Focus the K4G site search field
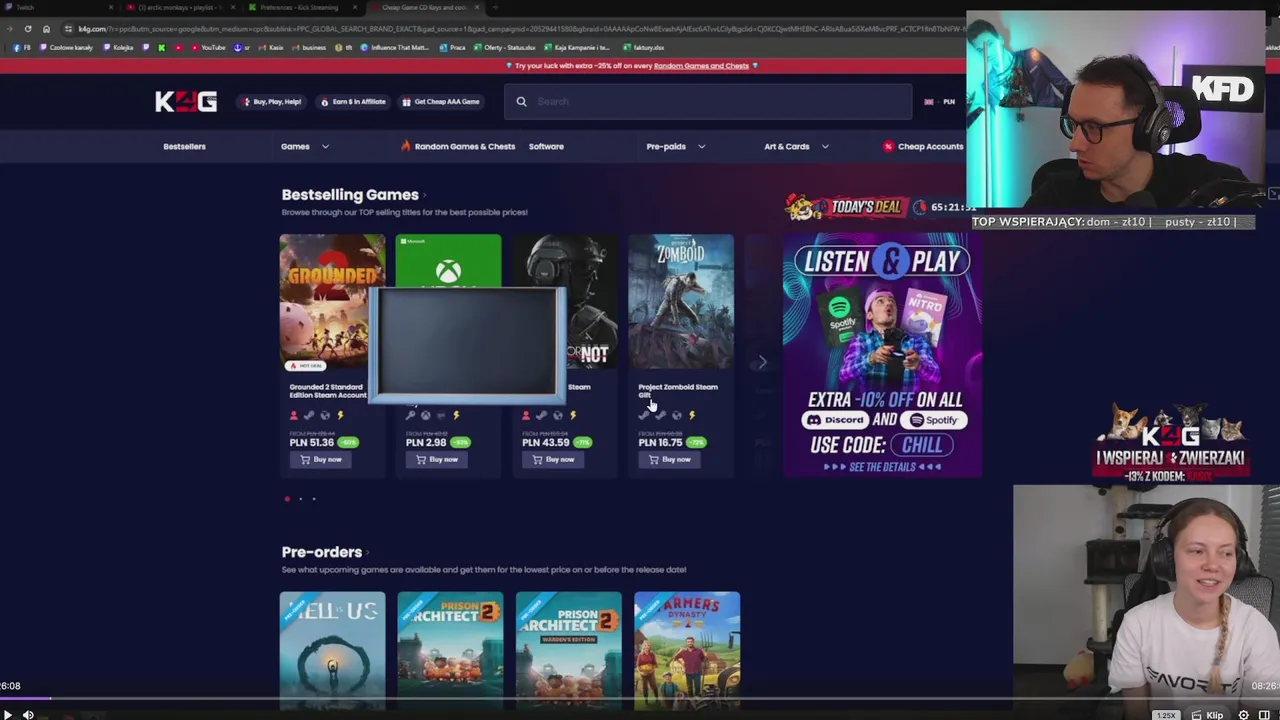Viewport: 1280px width, 720px height. coord(708,101)
